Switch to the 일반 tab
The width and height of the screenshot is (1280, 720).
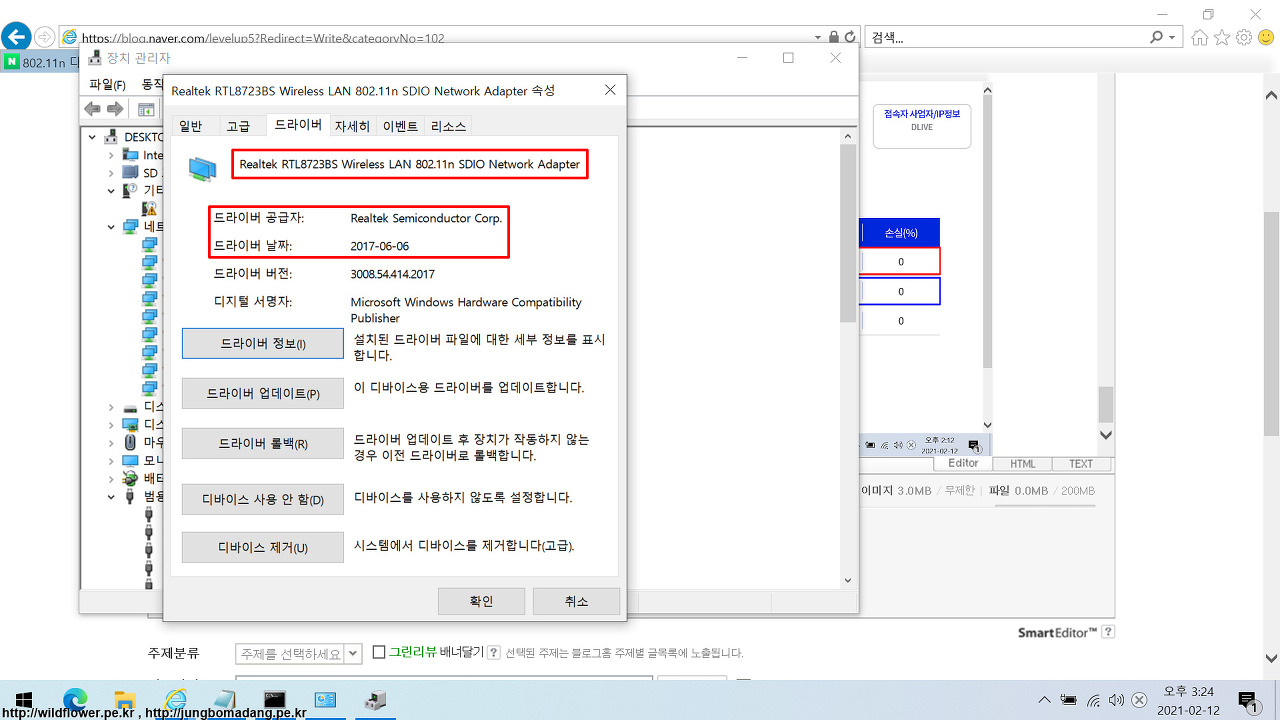(x=190, y=126)
